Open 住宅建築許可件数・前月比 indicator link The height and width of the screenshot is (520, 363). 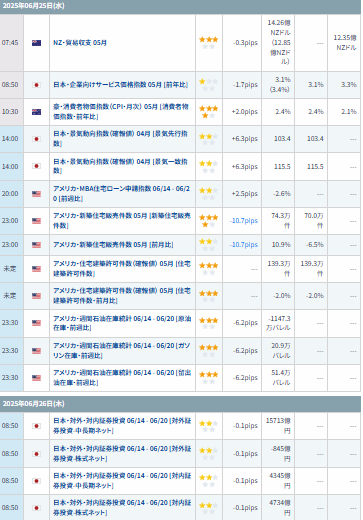coord(122,296)
